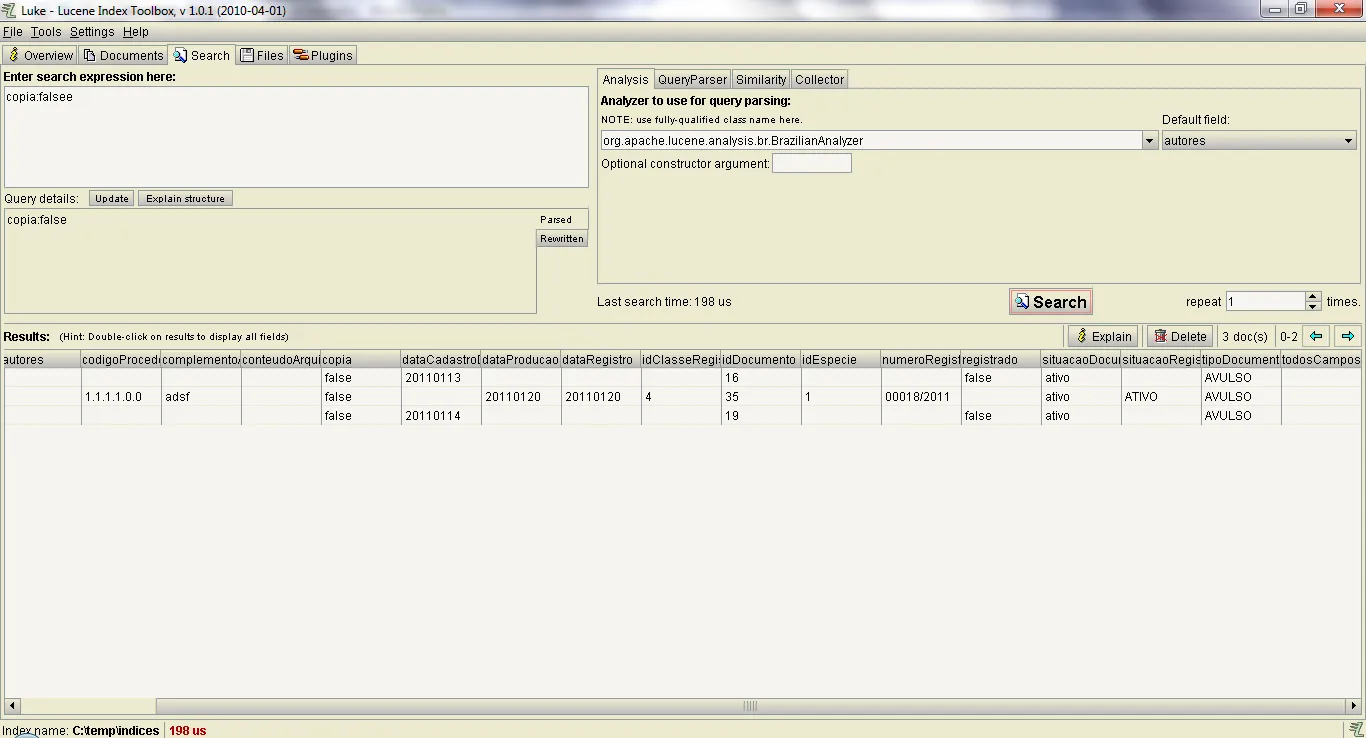Click the copia column header
The width and height of the screenshot is (1366, 738).
pyautogui.click(x=361, y=359)
